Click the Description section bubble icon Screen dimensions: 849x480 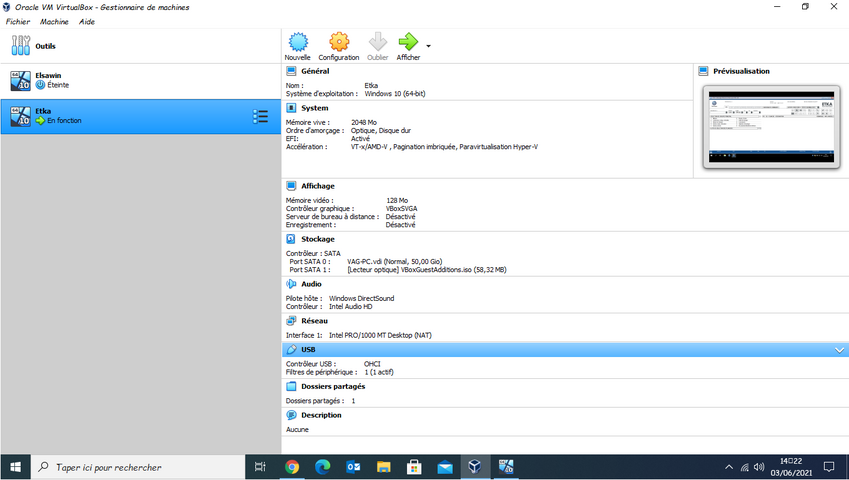point(291,415)
